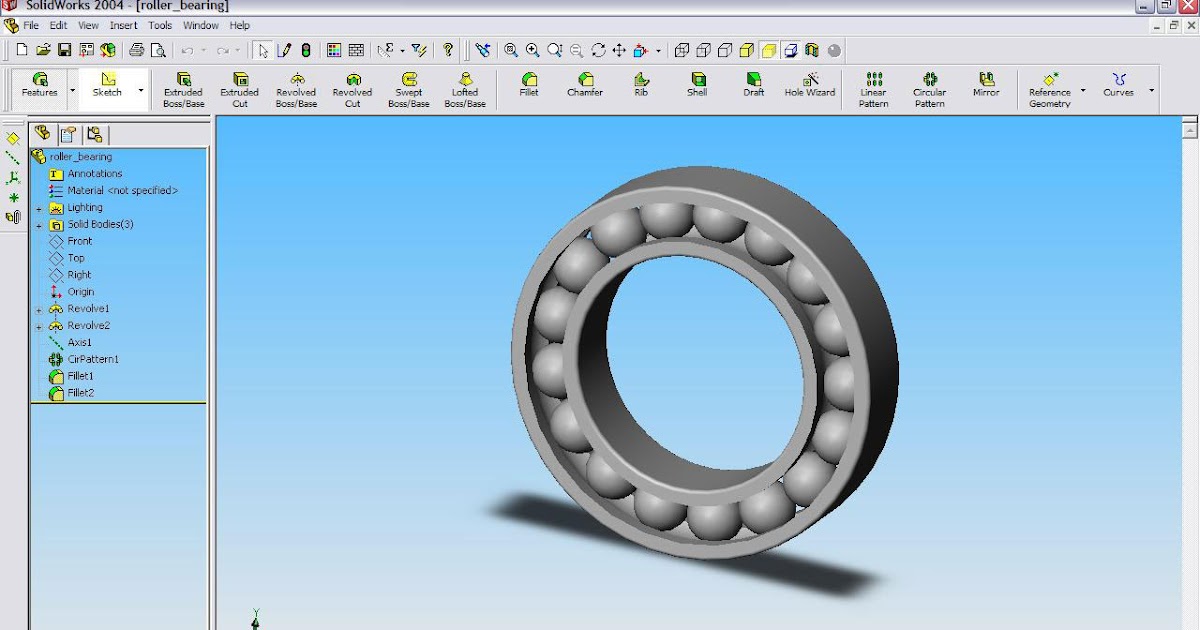Image resolution: width=1200 pixels, height=630 pixels.
Task: Click the Mirror tool
Action: click(986, 85)
